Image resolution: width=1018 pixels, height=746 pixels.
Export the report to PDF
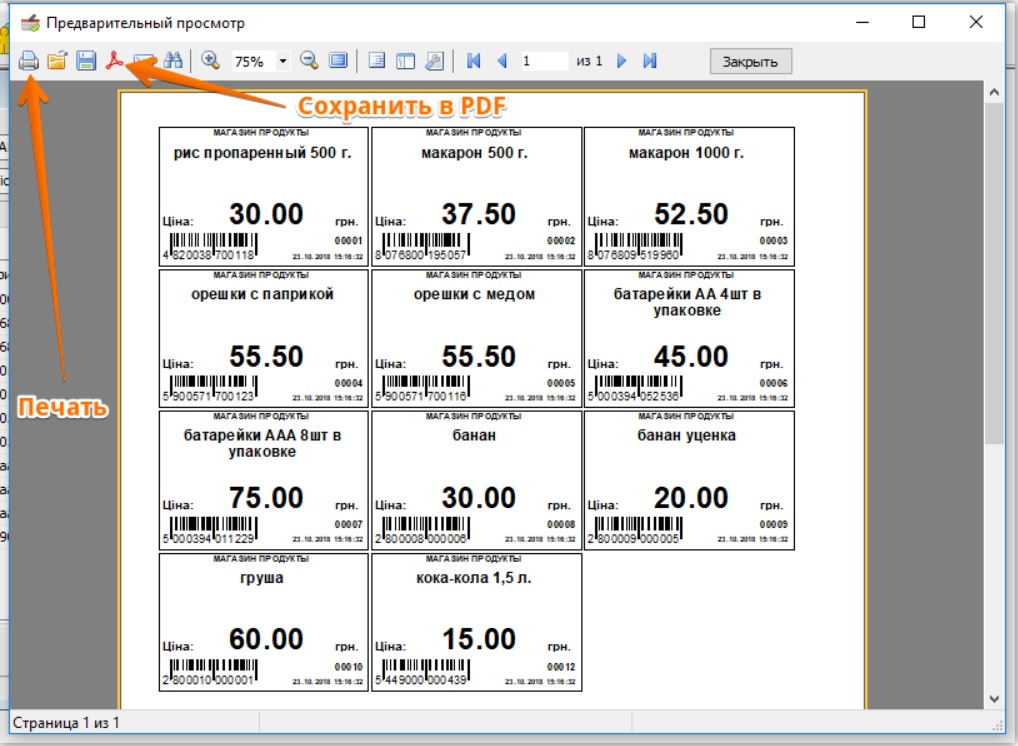[x=115, y=60]
